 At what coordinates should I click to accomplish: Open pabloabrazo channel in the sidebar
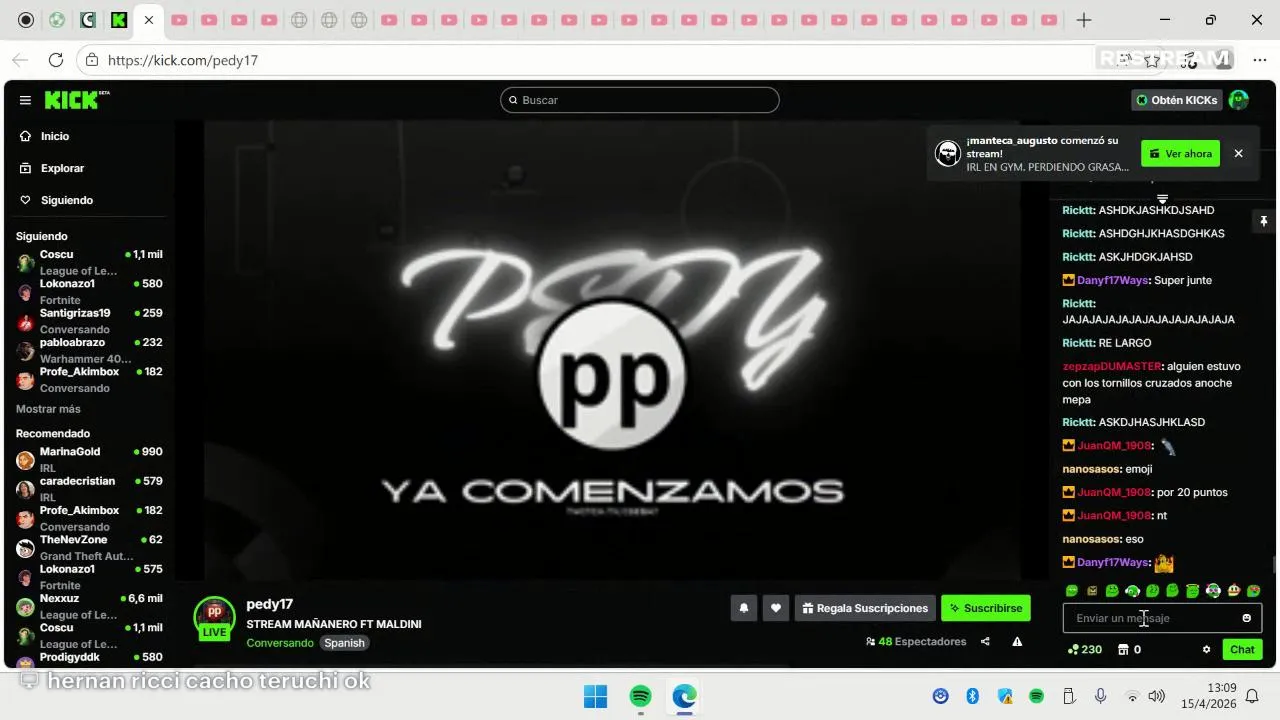(89, 350)
